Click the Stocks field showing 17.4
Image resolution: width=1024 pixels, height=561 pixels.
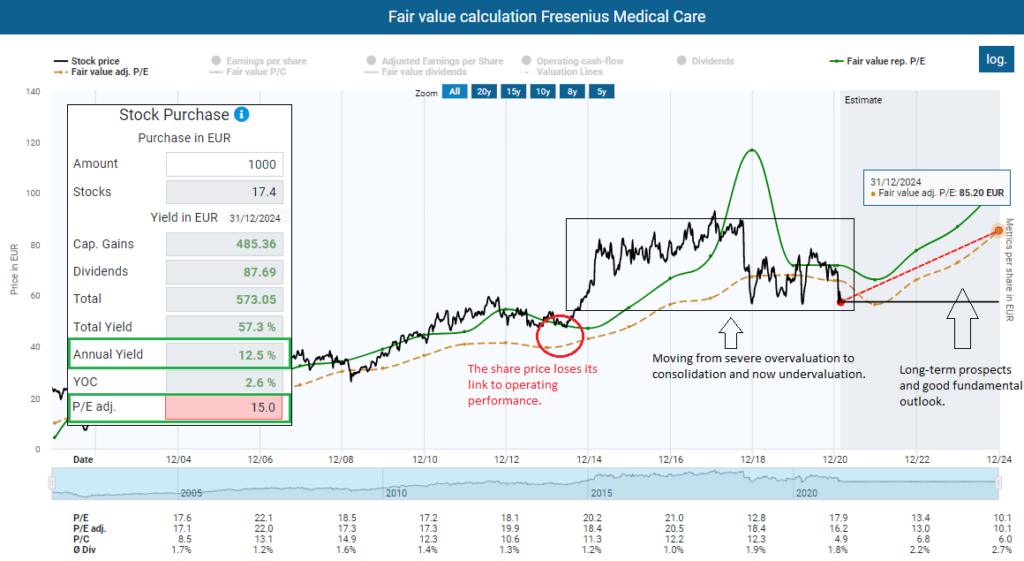coord(224,192)
